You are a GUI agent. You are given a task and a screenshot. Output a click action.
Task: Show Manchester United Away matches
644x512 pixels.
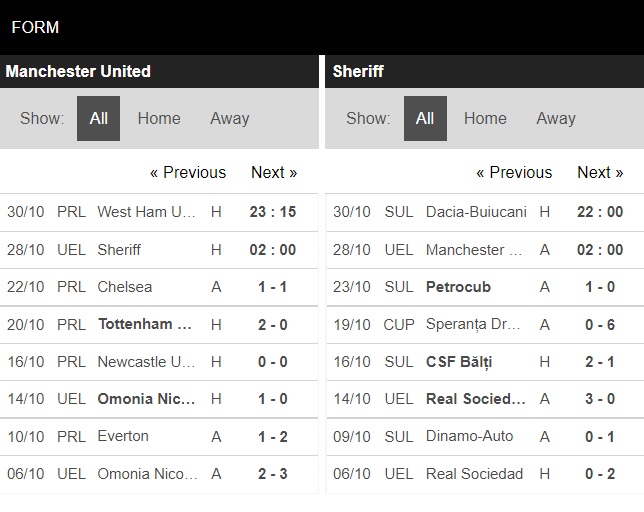coord(230,119)
